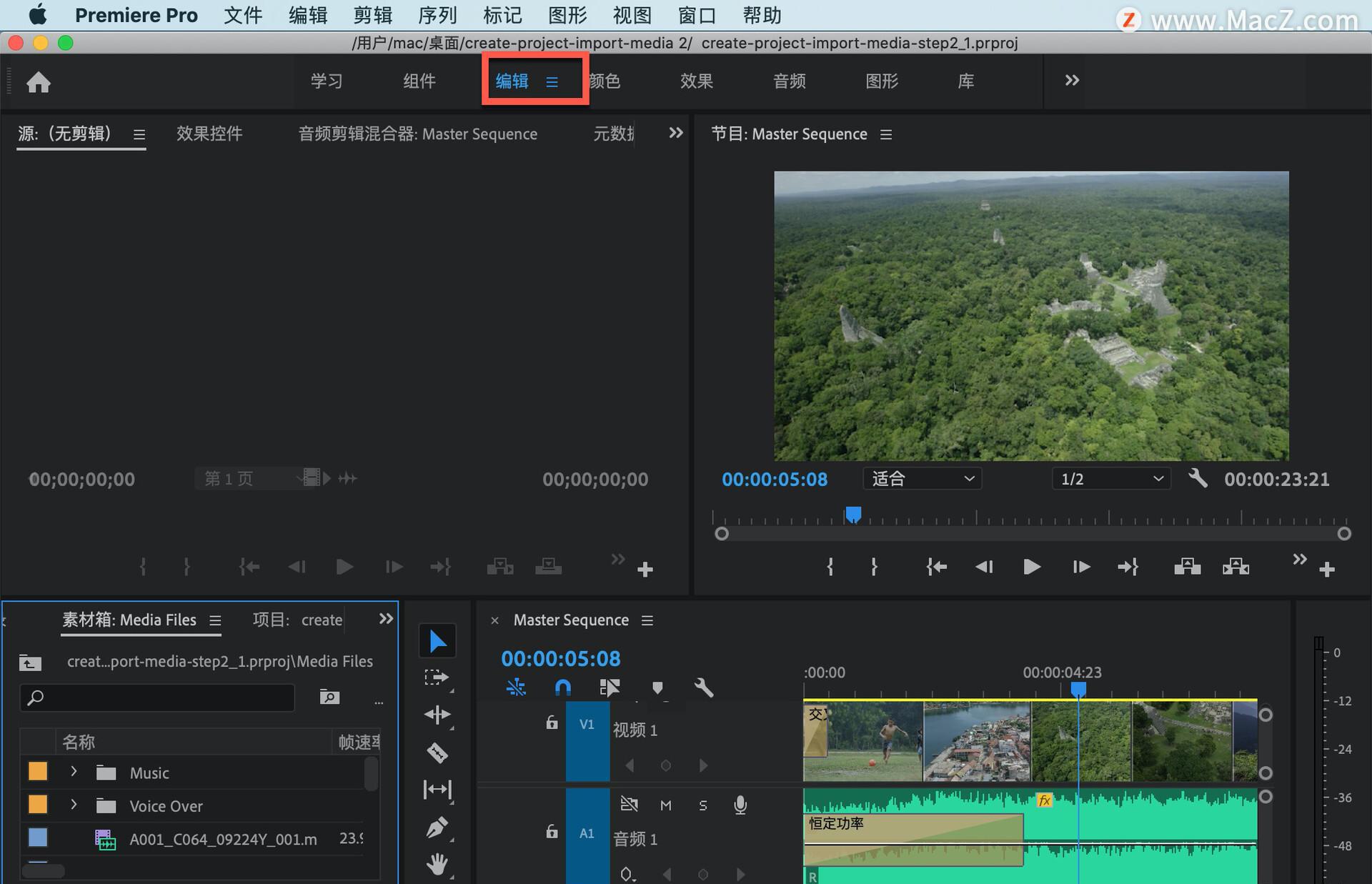Open Program Monitor panel menu
Image resolution: width=1372 pixels, height=884 pixels.
tap(886, 134)
